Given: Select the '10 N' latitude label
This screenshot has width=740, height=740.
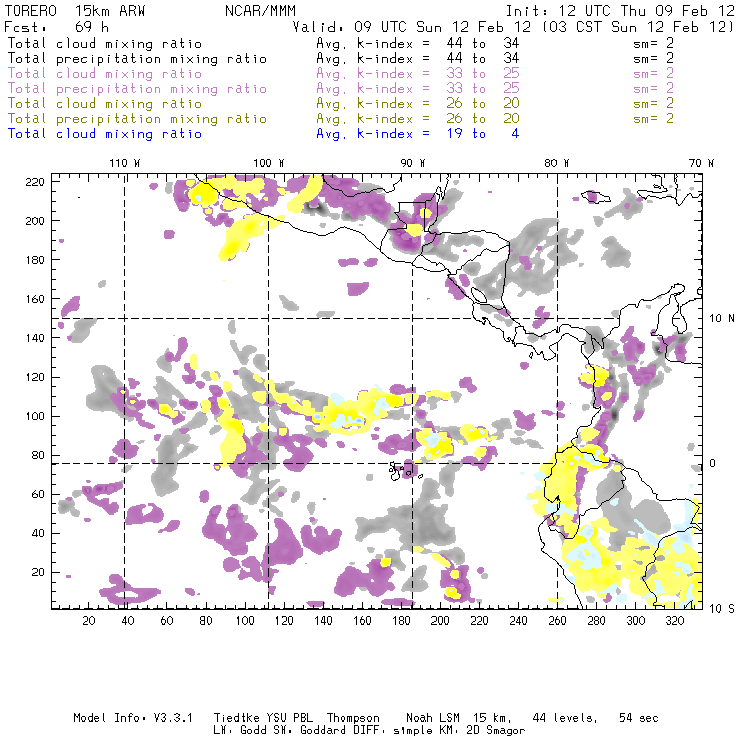Looking at the screenshot, I should (x=722, y=319).
